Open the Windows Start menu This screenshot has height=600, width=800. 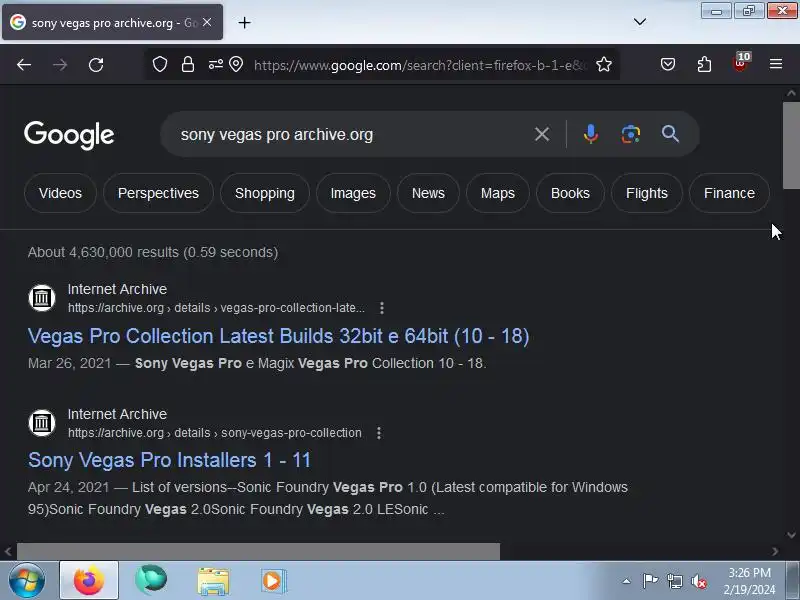26,581
